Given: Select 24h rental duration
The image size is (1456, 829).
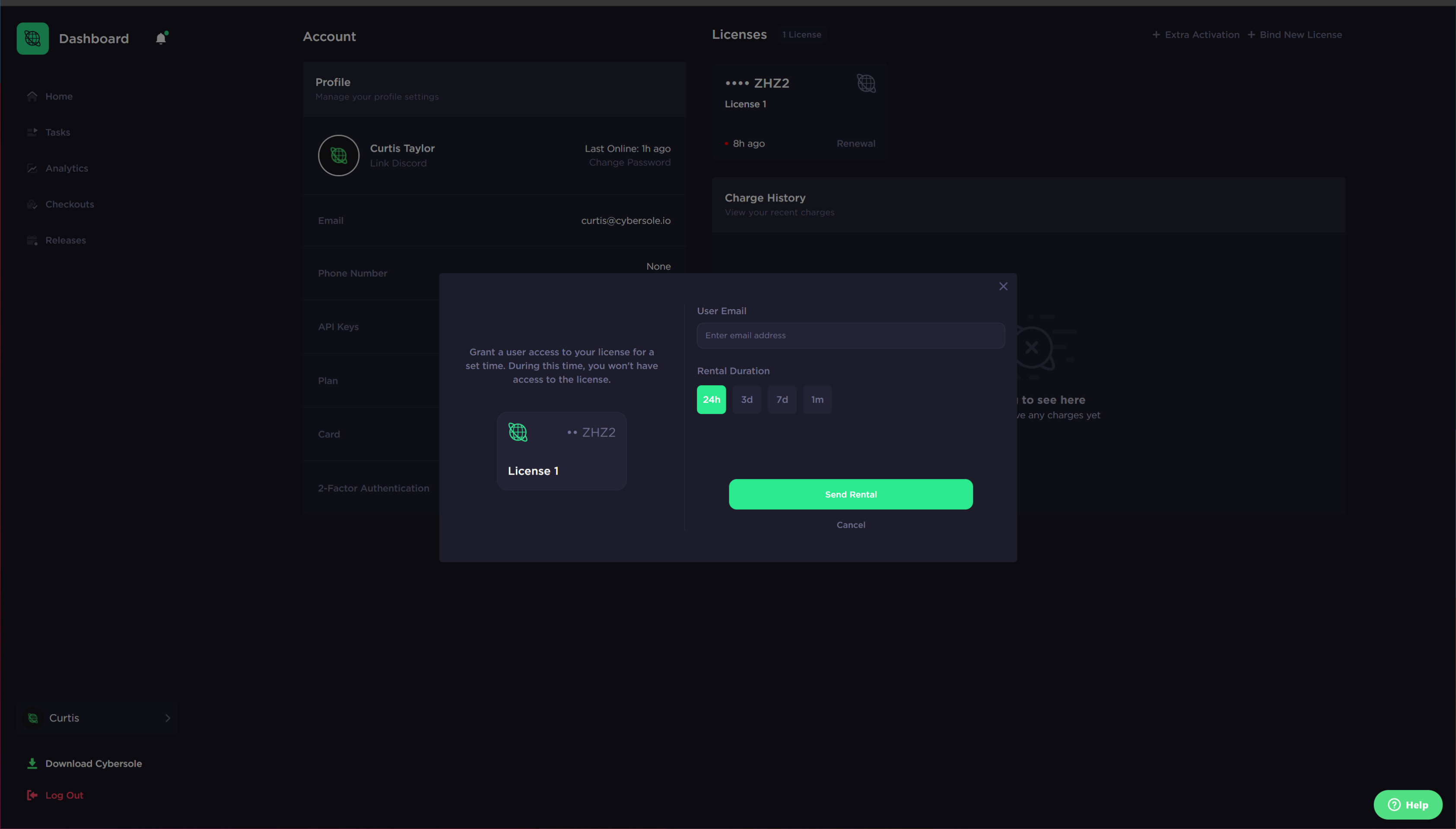Looking at the screenshot, I should [711, 400].
